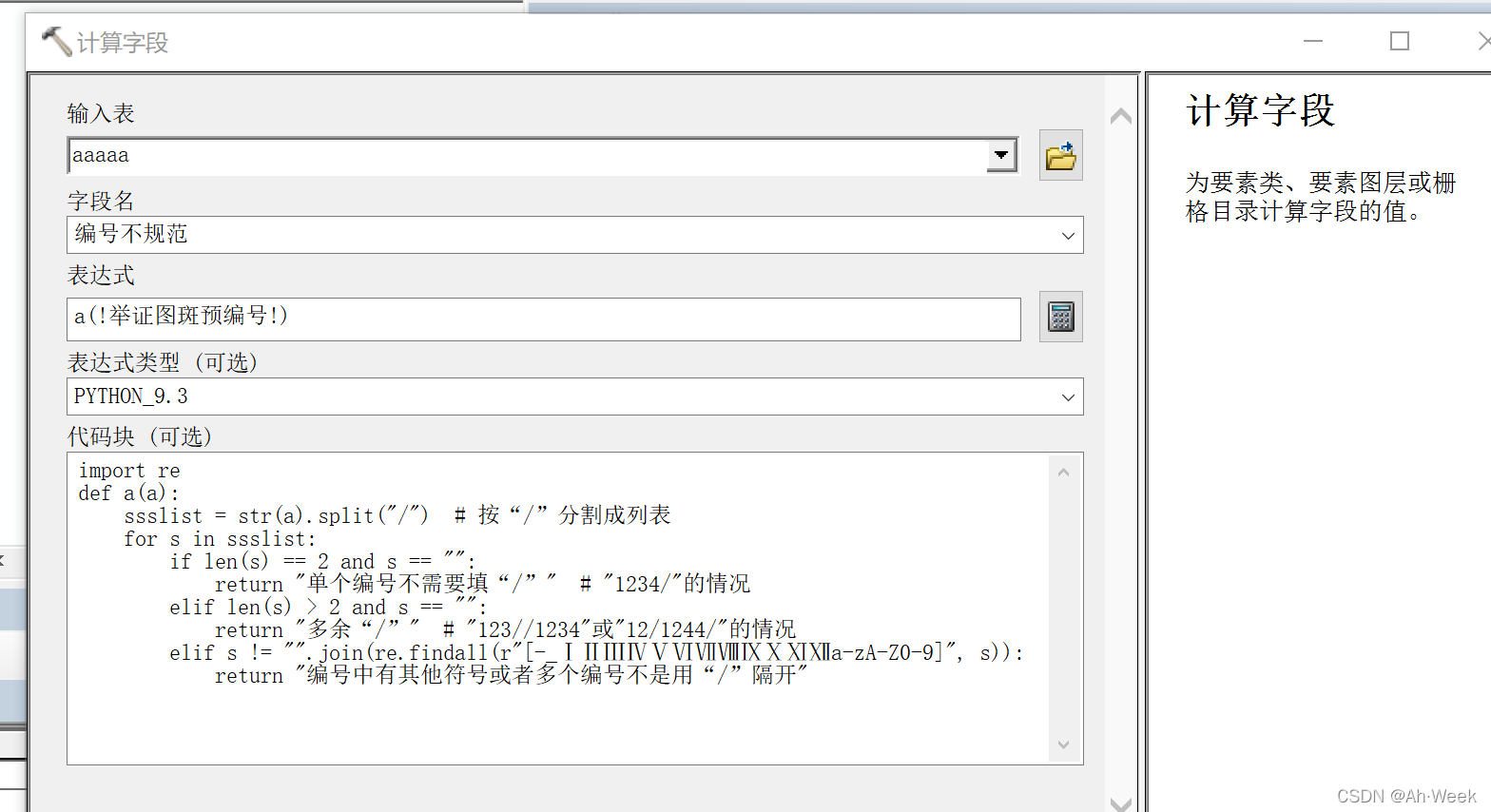
Task: Click the return 多余 code line
Action: click(x=505, y=630)
